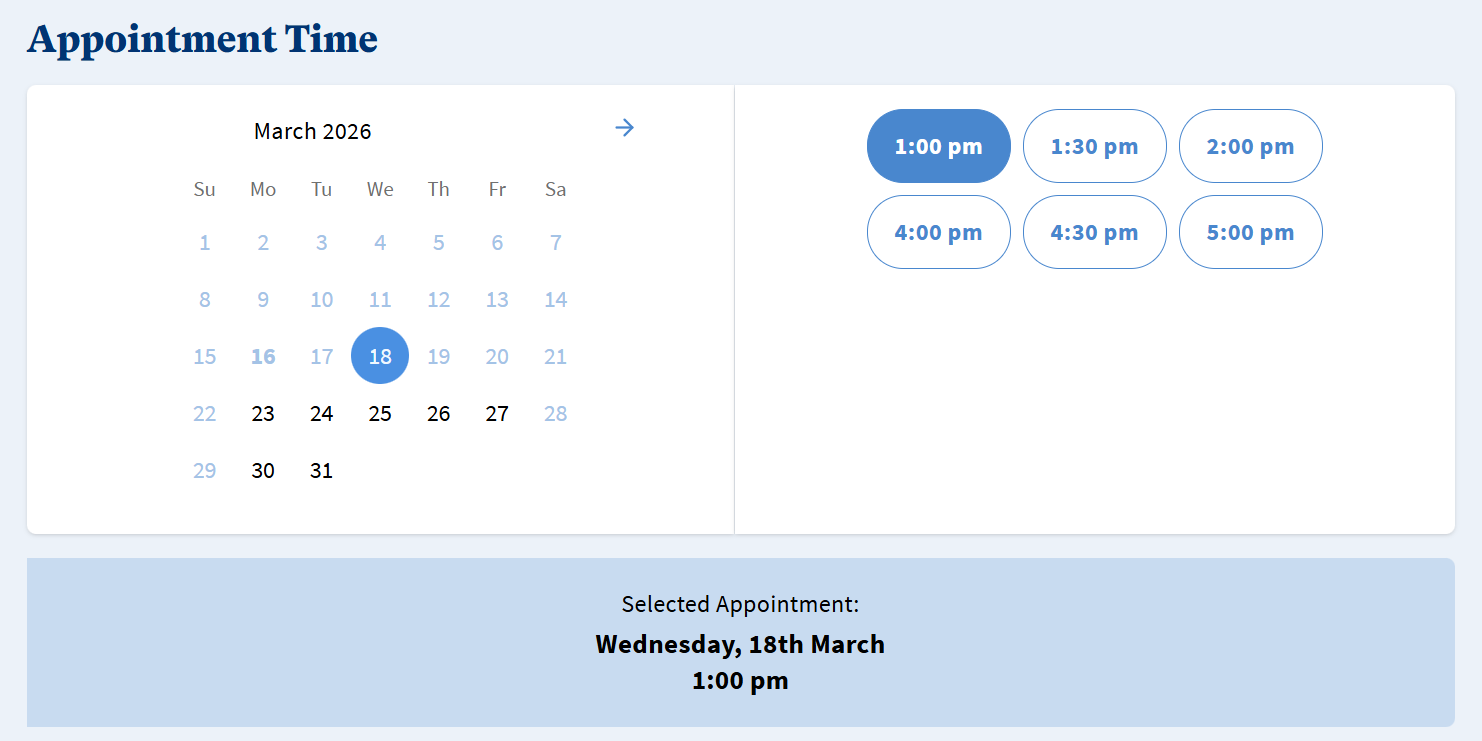The height and width of the screenshot is (741, 1482).
Task: Pick March 31 on the calendar
Action: coord(321,471)
